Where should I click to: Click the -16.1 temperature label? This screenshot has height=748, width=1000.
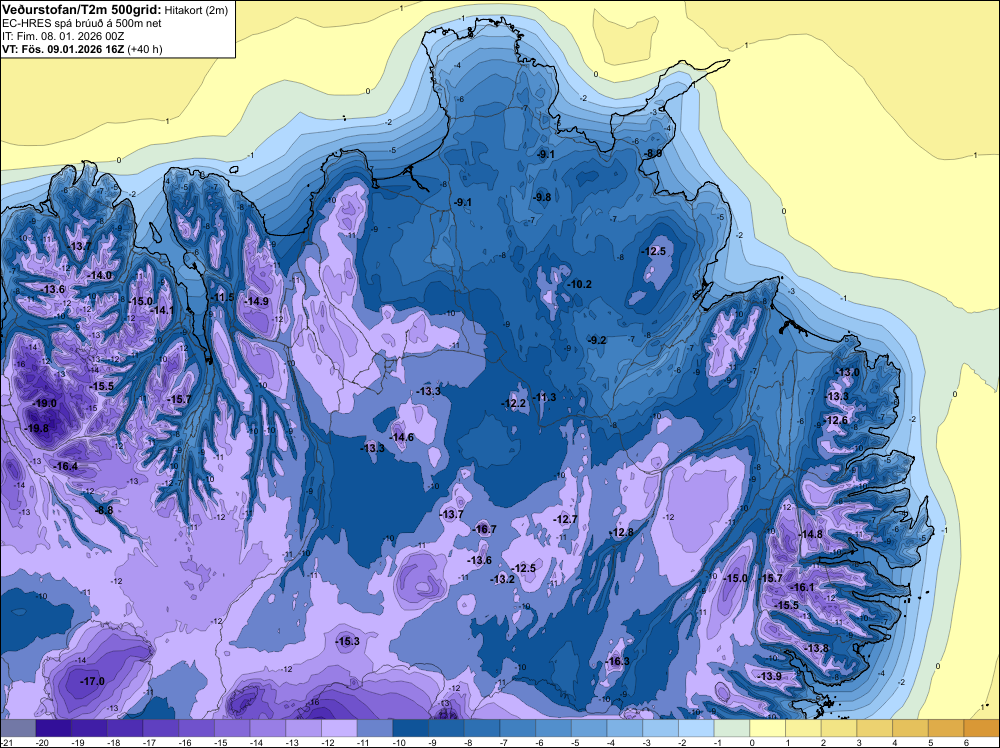click(x=802, y=587)
